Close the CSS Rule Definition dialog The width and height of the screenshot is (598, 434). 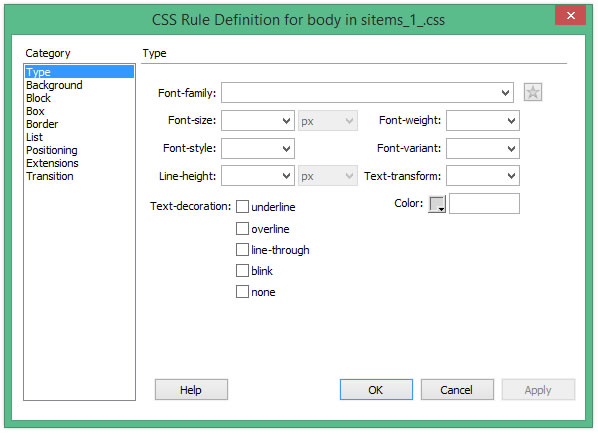[570, 15]
